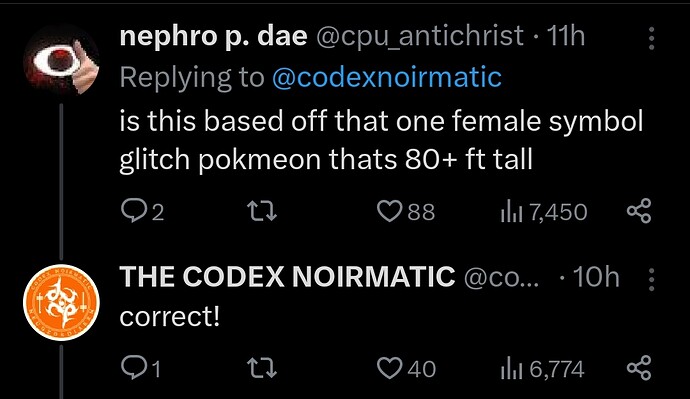690x399 pixels.
Task: Open THE CODEX NOIRMATIC display name
Action: [287, 277]
